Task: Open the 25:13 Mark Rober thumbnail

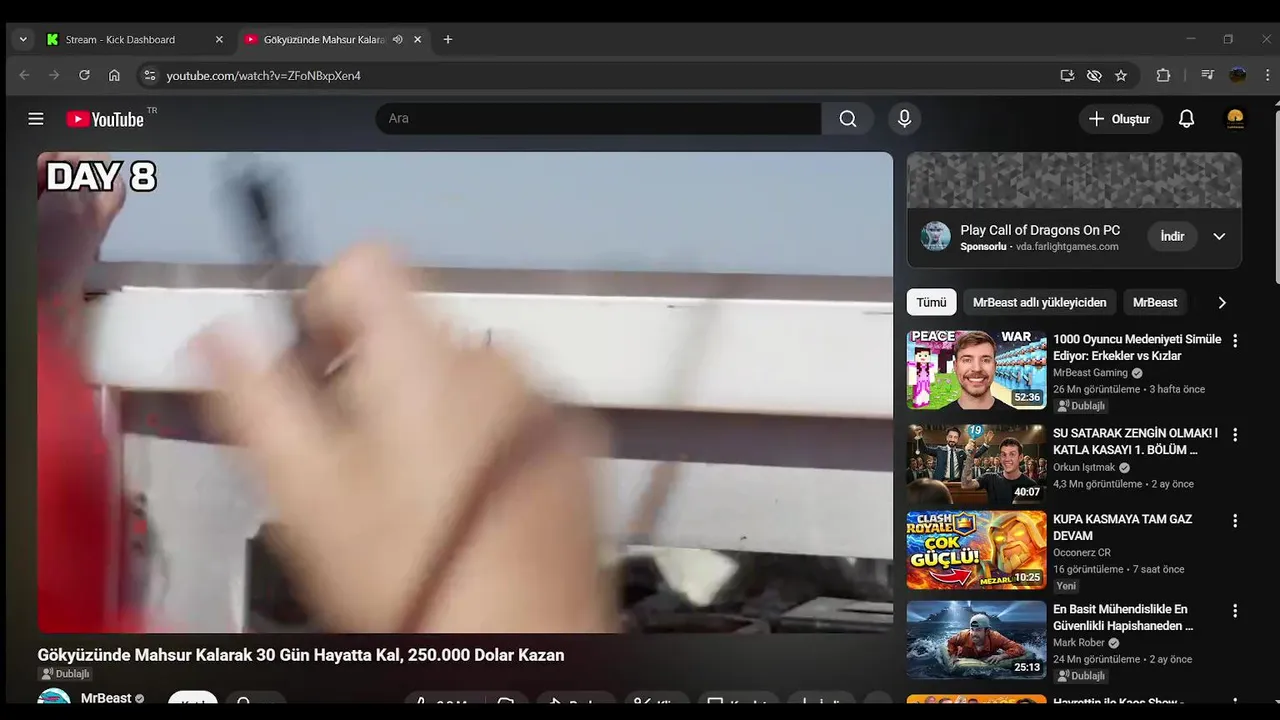Action: coord(977,640)
